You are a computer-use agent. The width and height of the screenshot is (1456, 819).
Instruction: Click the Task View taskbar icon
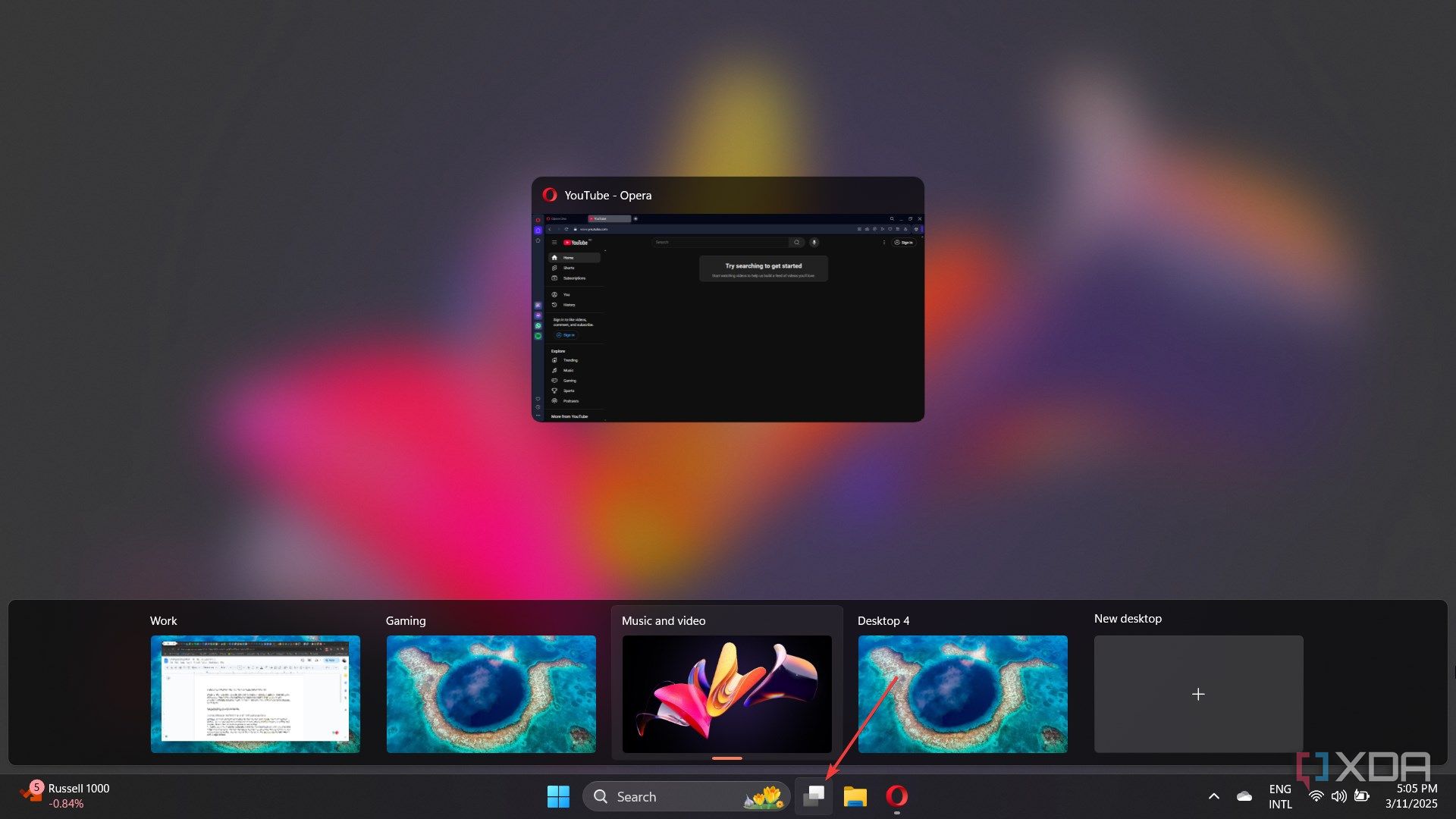pyautogui.click(x=814, y=796)
